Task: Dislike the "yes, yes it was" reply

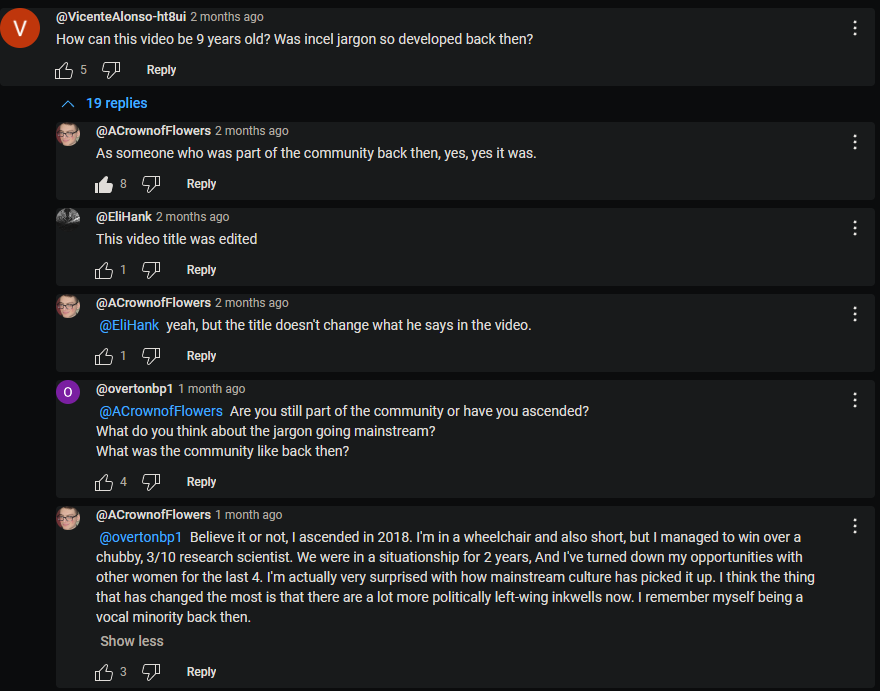Action: (151, 184)
